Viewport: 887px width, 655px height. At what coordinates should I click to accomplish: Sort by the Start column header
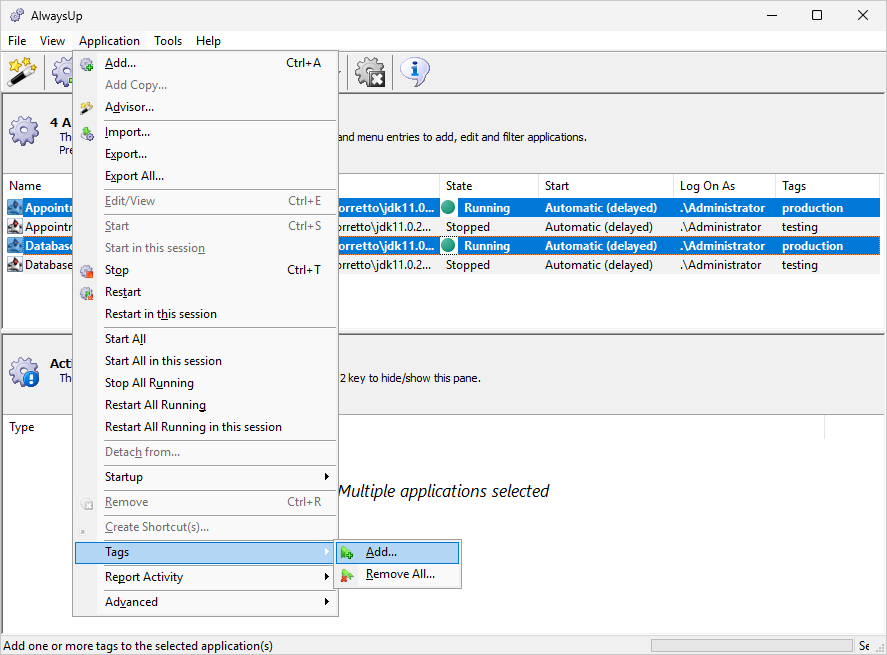click(606, 186)
